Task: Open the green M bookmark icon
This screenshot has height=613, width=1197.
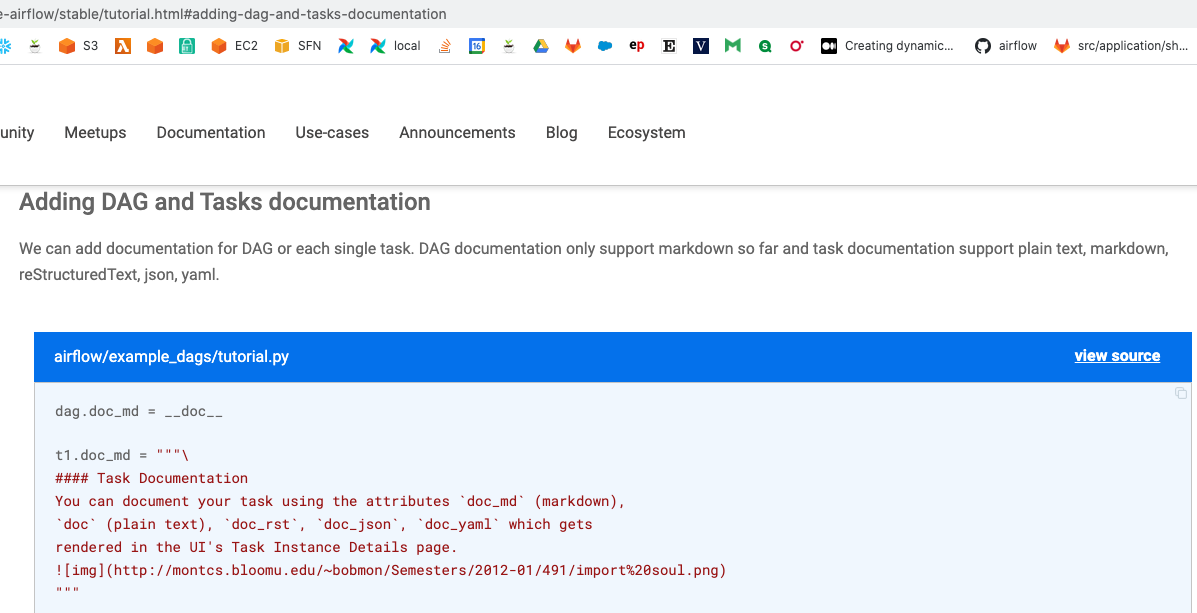Action: coord(733,46)
